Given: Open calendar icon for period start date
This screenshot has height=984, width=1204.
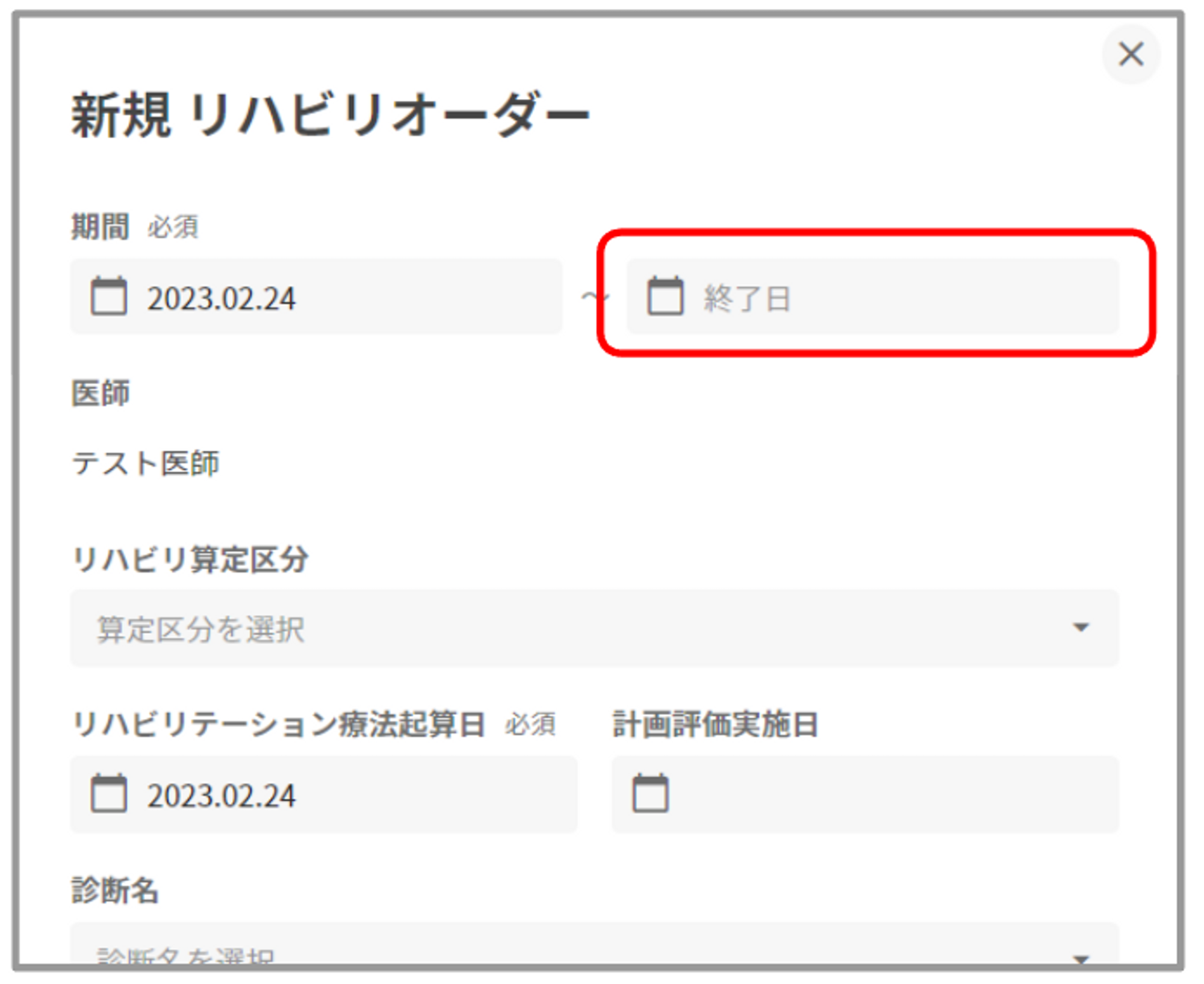Looking at the screenshot, I should 109,296.
